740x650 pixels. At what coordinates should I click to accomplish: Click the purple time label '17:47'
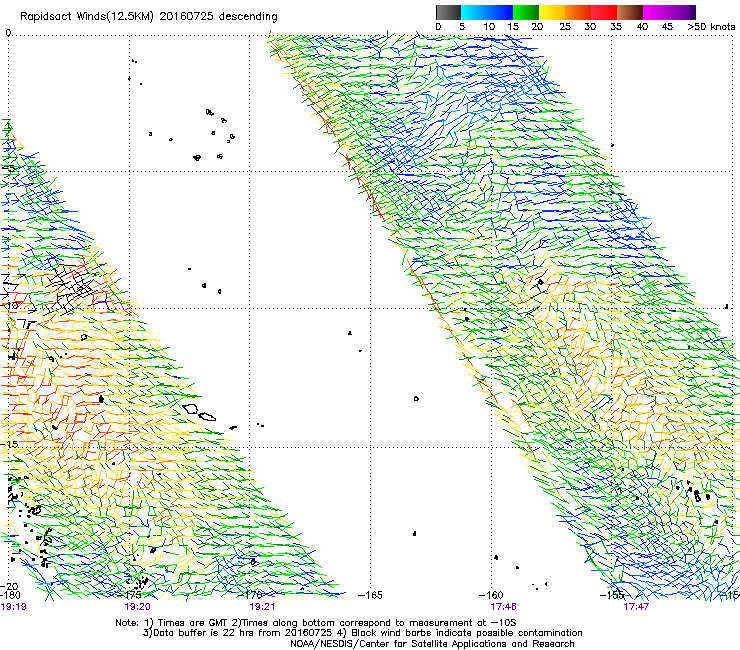point(636,607)
